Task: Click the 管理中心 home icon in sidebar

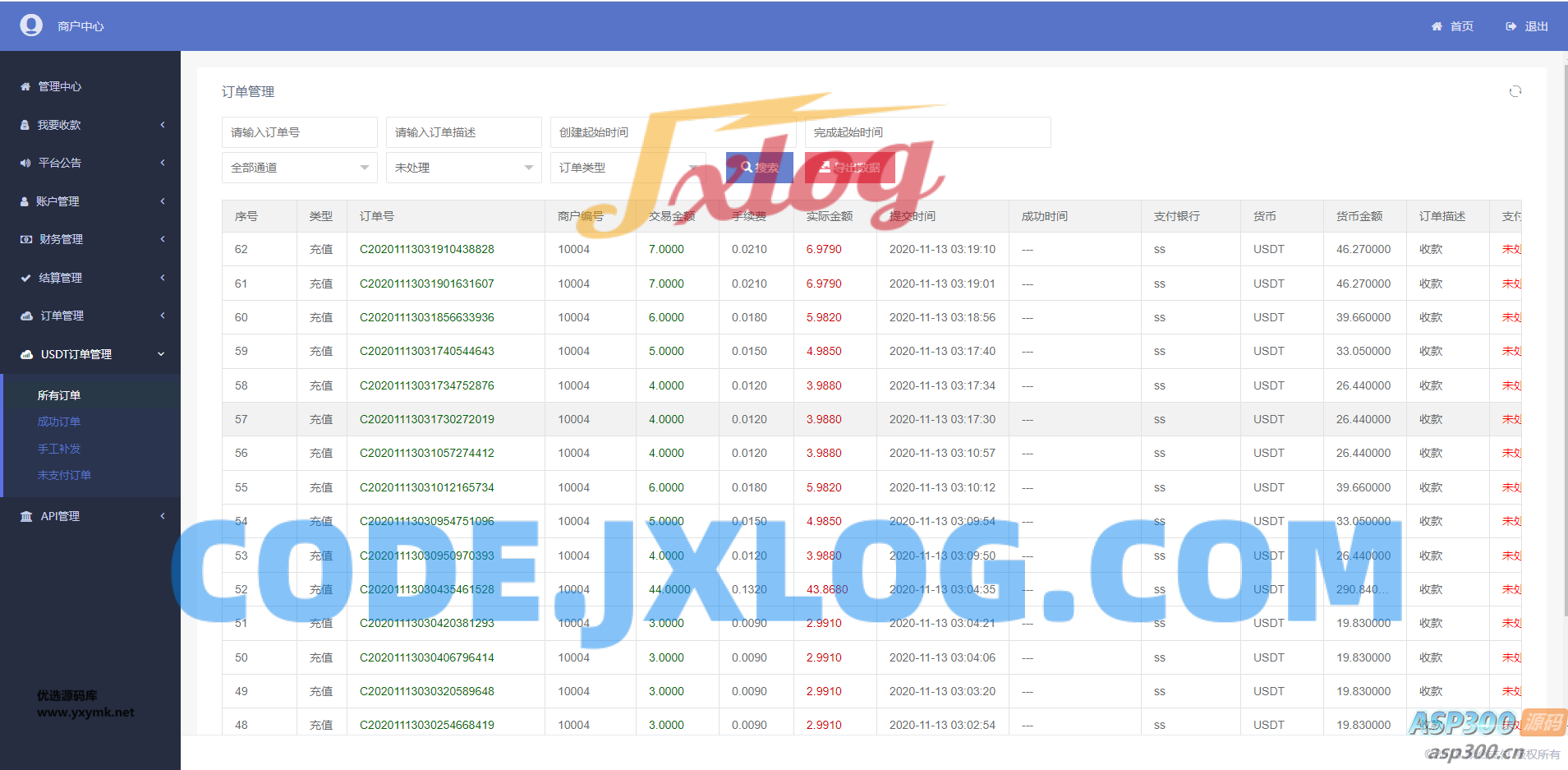Action: pos(25,86)
